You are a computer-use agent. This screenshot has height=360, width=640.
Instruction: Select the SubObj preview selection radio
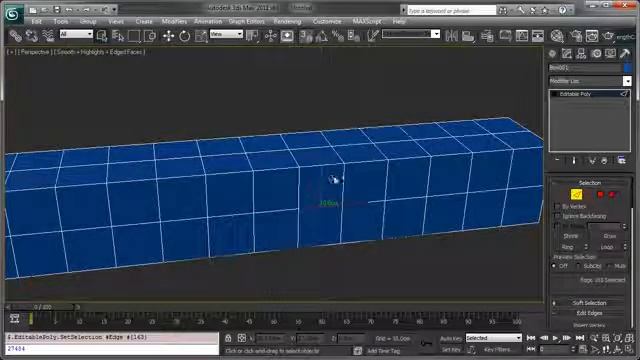point(578,266)
